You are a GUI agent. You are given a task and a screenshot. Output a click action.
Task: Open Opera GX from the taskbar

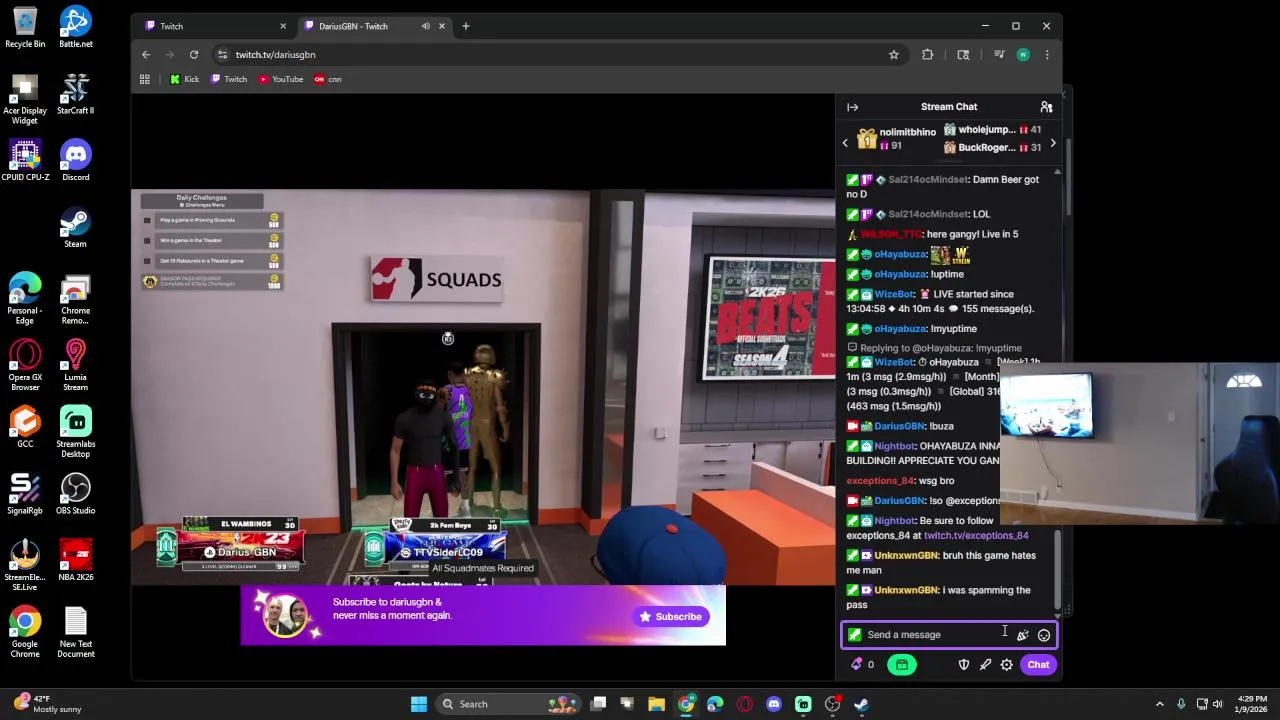click(744, 704)
